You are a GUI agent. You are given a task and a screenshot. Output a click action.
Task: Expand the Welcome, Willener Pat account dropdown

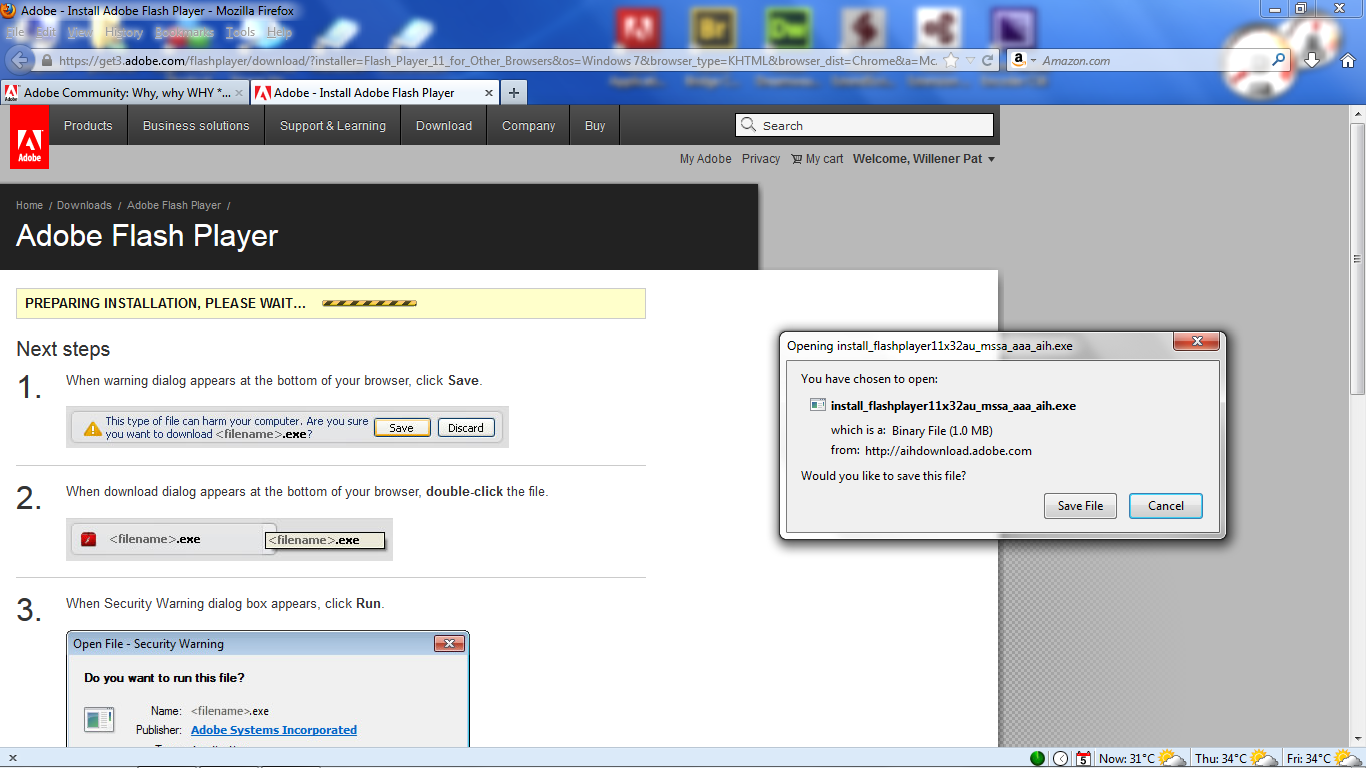tap(924, 159)
